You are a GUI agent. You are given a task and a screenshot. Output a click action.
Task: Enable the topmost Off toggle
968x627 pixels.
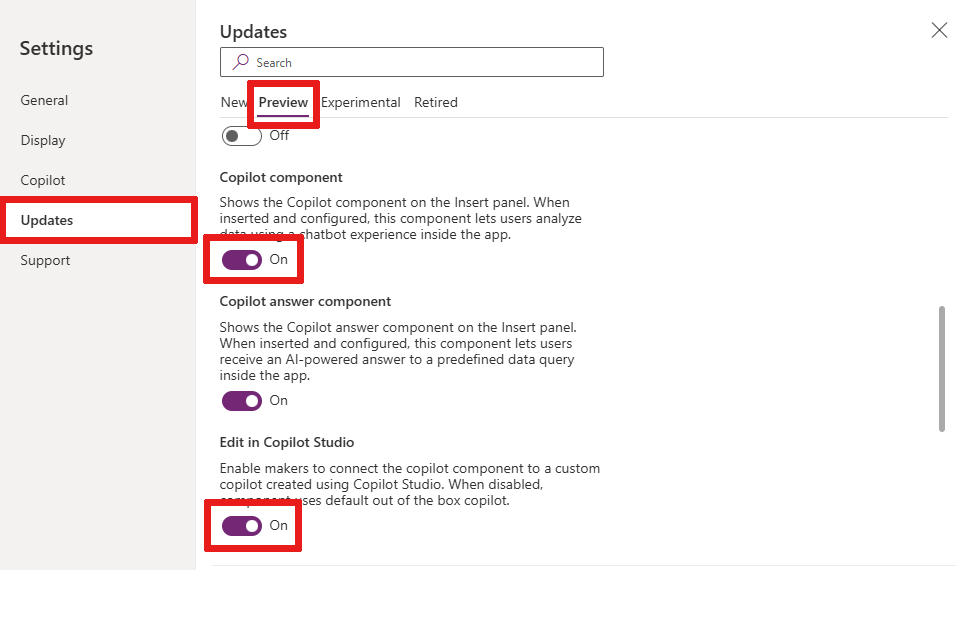[241, 135]
